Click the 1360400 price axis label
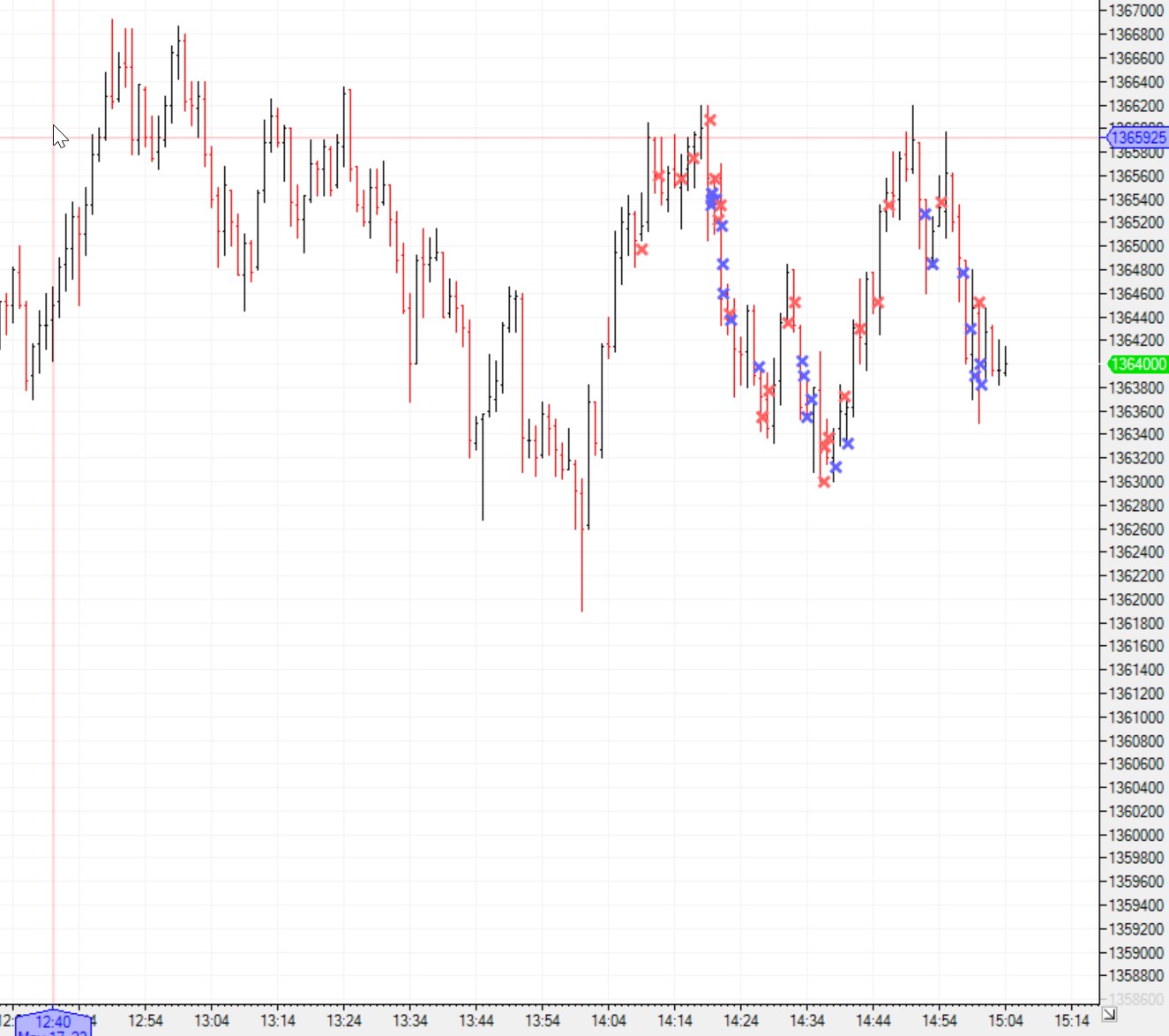 click(1136, 787)
